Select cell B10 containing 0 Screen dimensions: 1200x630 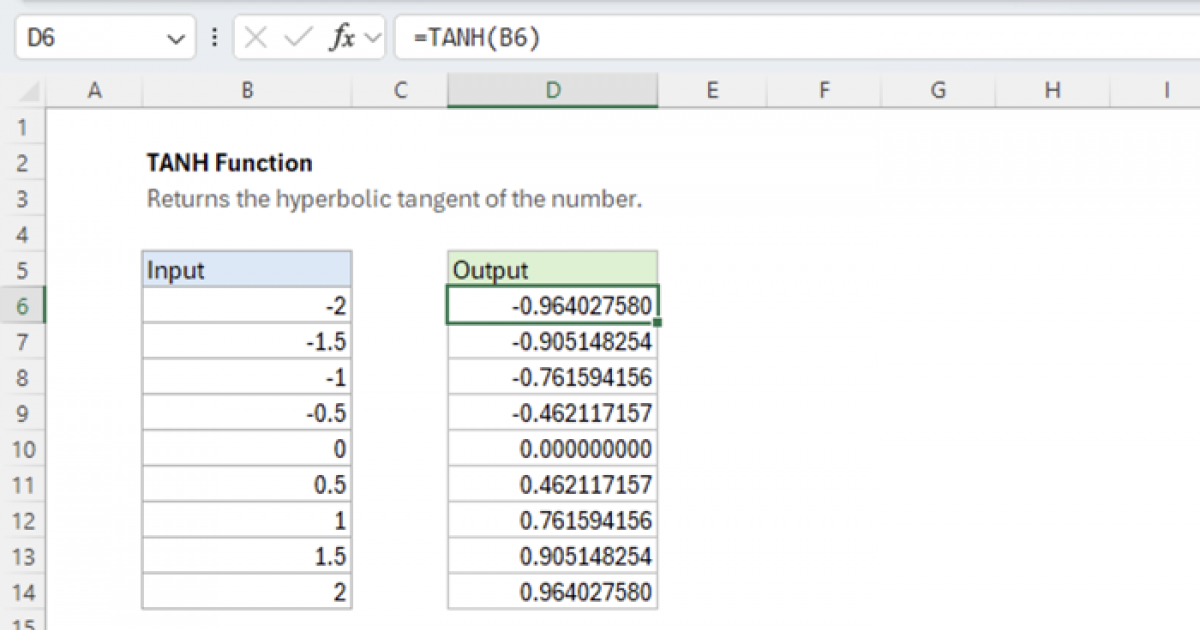[247, 448]
